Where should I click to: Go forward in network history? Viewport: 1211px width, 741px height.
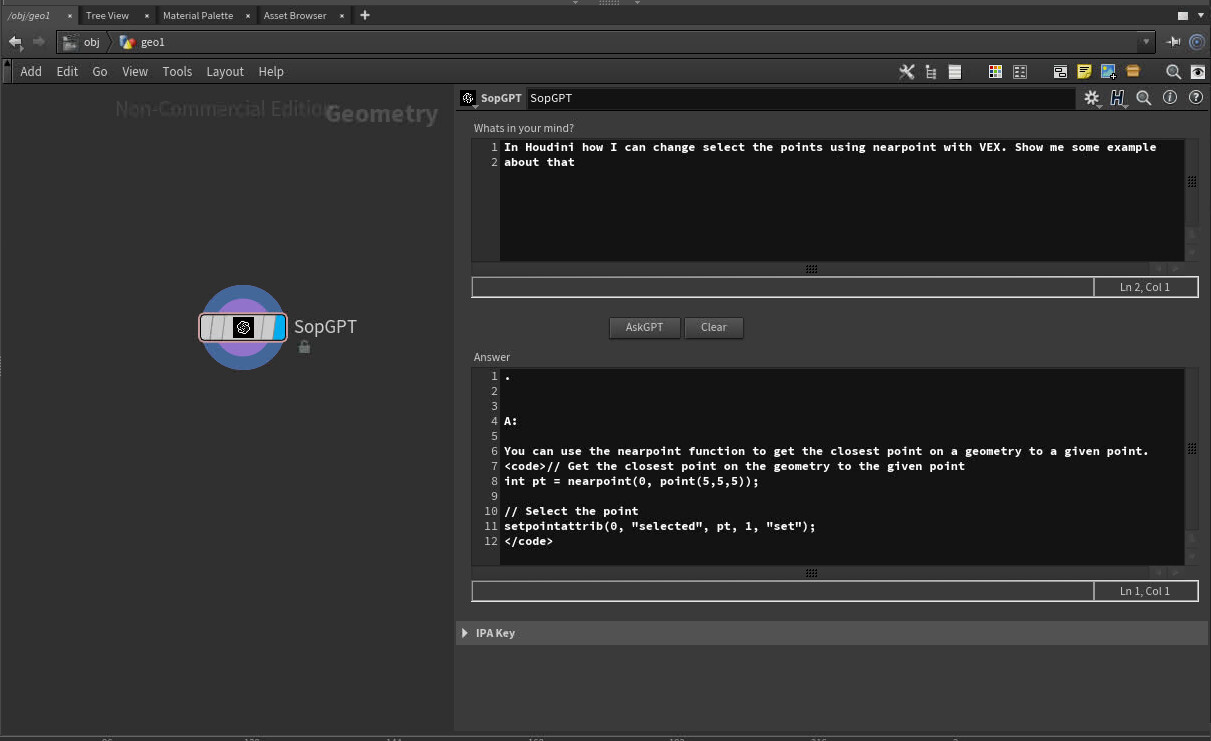click(x=39, y=42)
